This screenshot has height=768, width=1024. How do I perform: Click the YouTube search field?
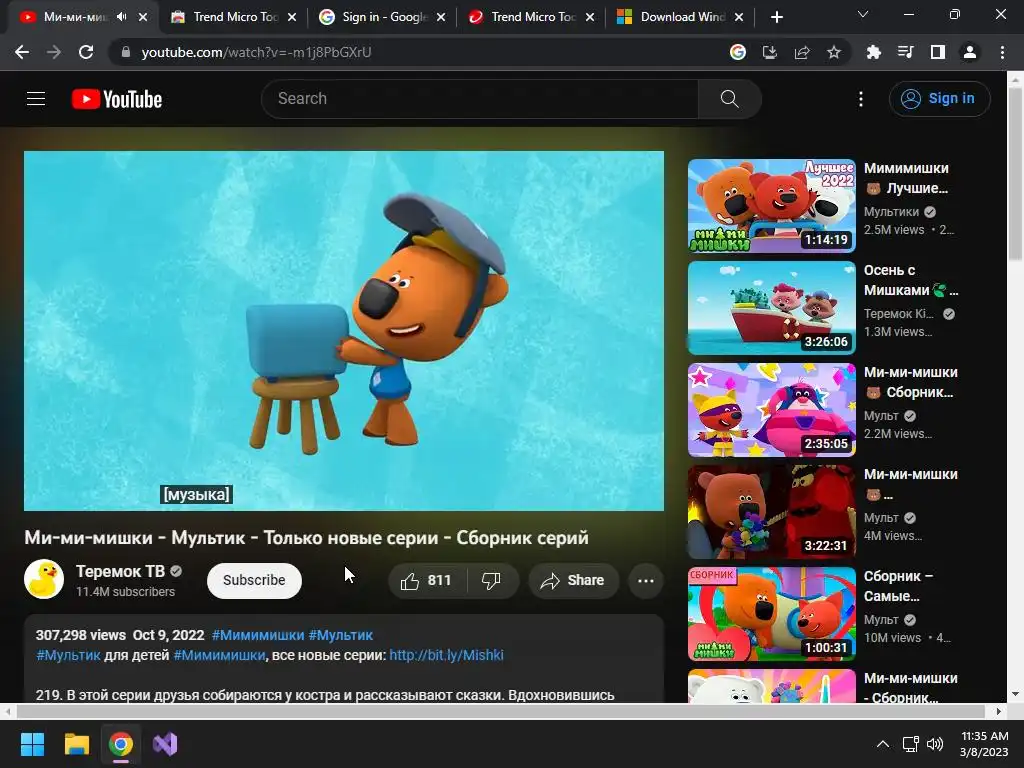480,99
